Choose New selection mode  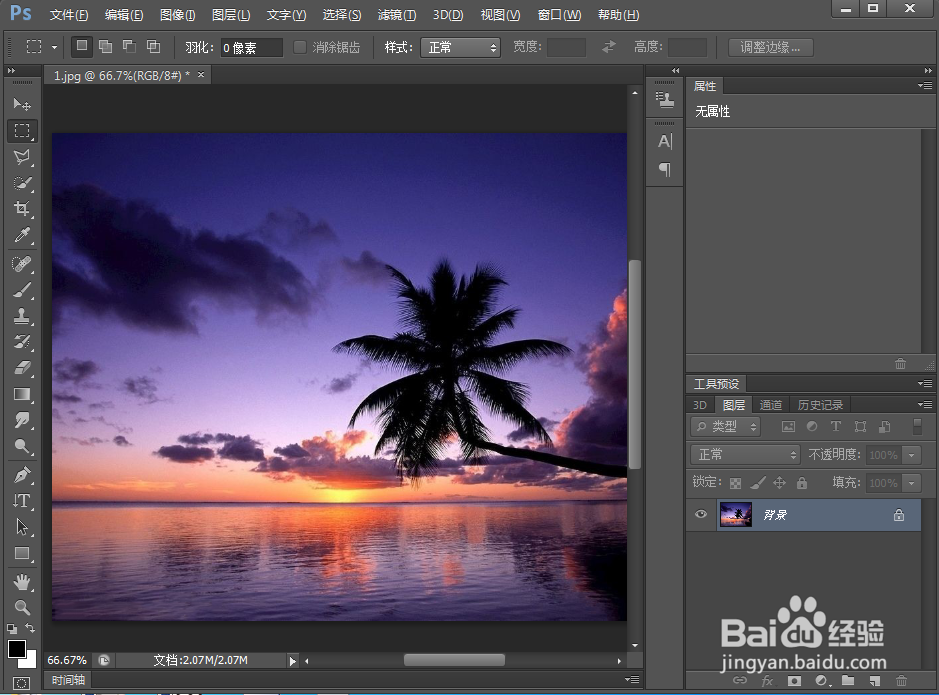coord(82,46)
